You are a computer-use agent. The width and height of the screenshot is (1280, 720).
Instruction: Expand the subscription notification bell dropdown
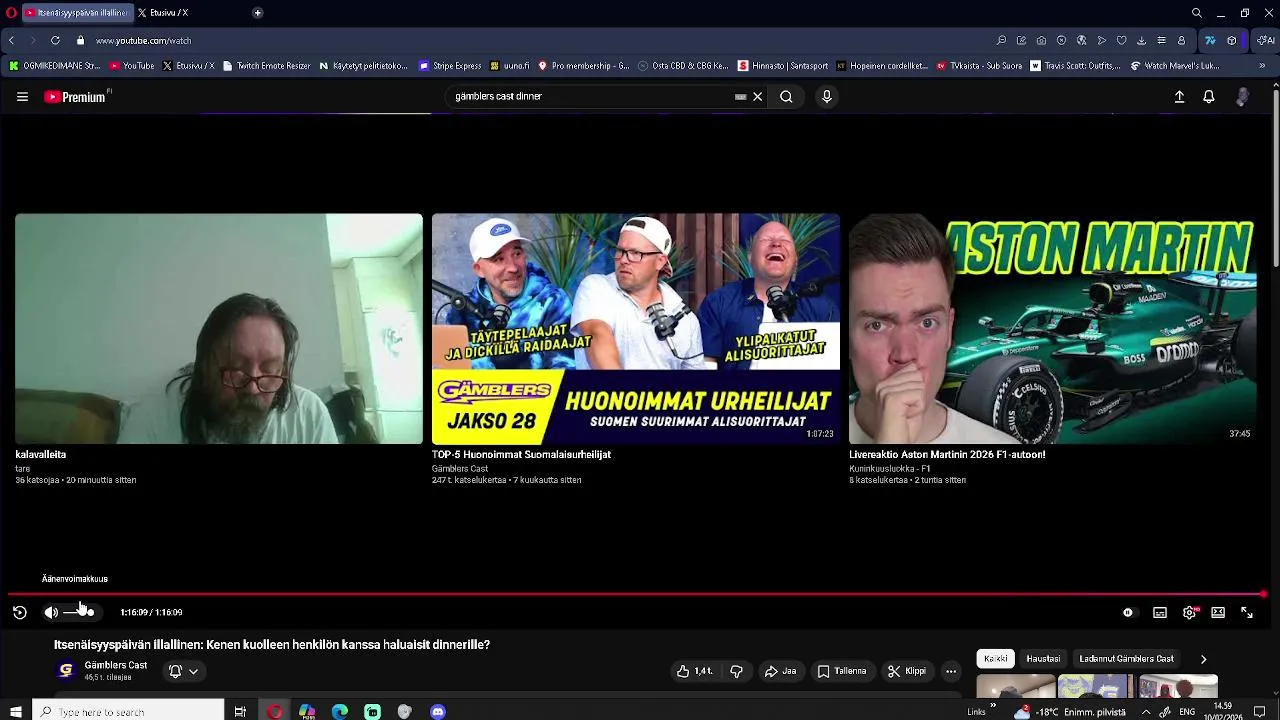(183, 671)
